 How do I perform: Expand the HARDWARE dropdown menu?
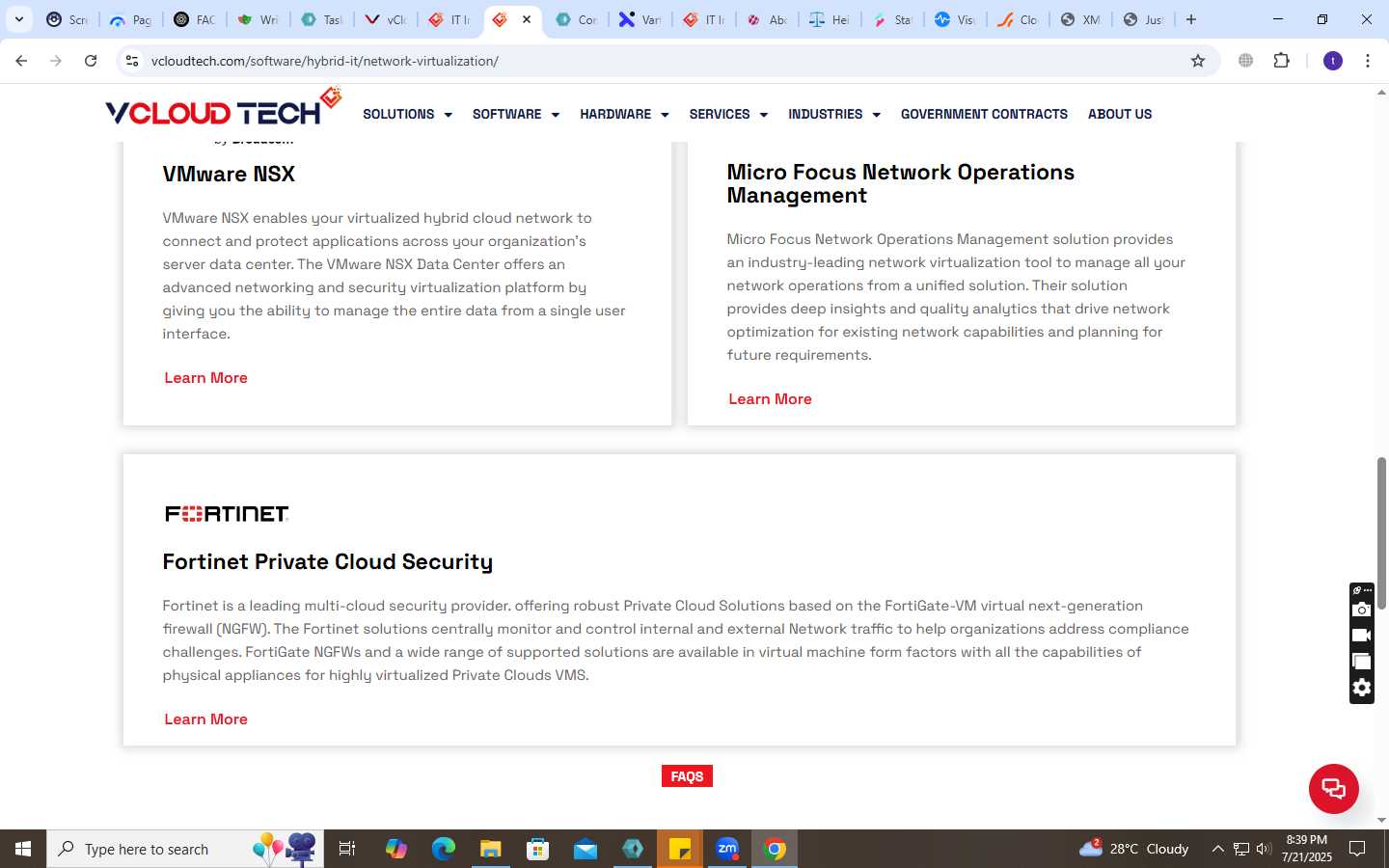point(624,114)
